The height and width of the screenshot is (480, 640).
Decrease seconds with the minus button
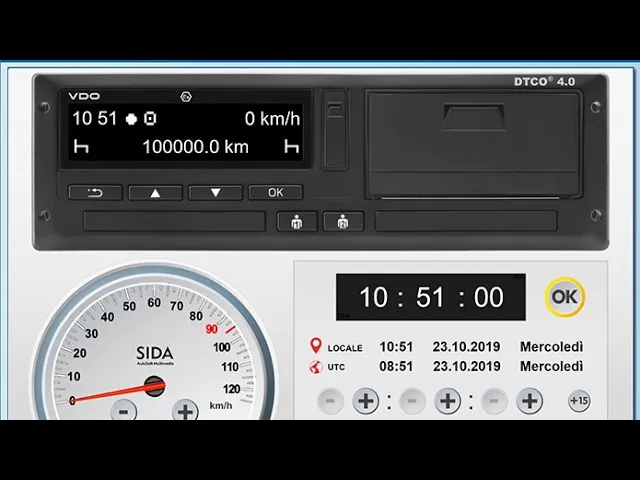[x=494, y=401]
